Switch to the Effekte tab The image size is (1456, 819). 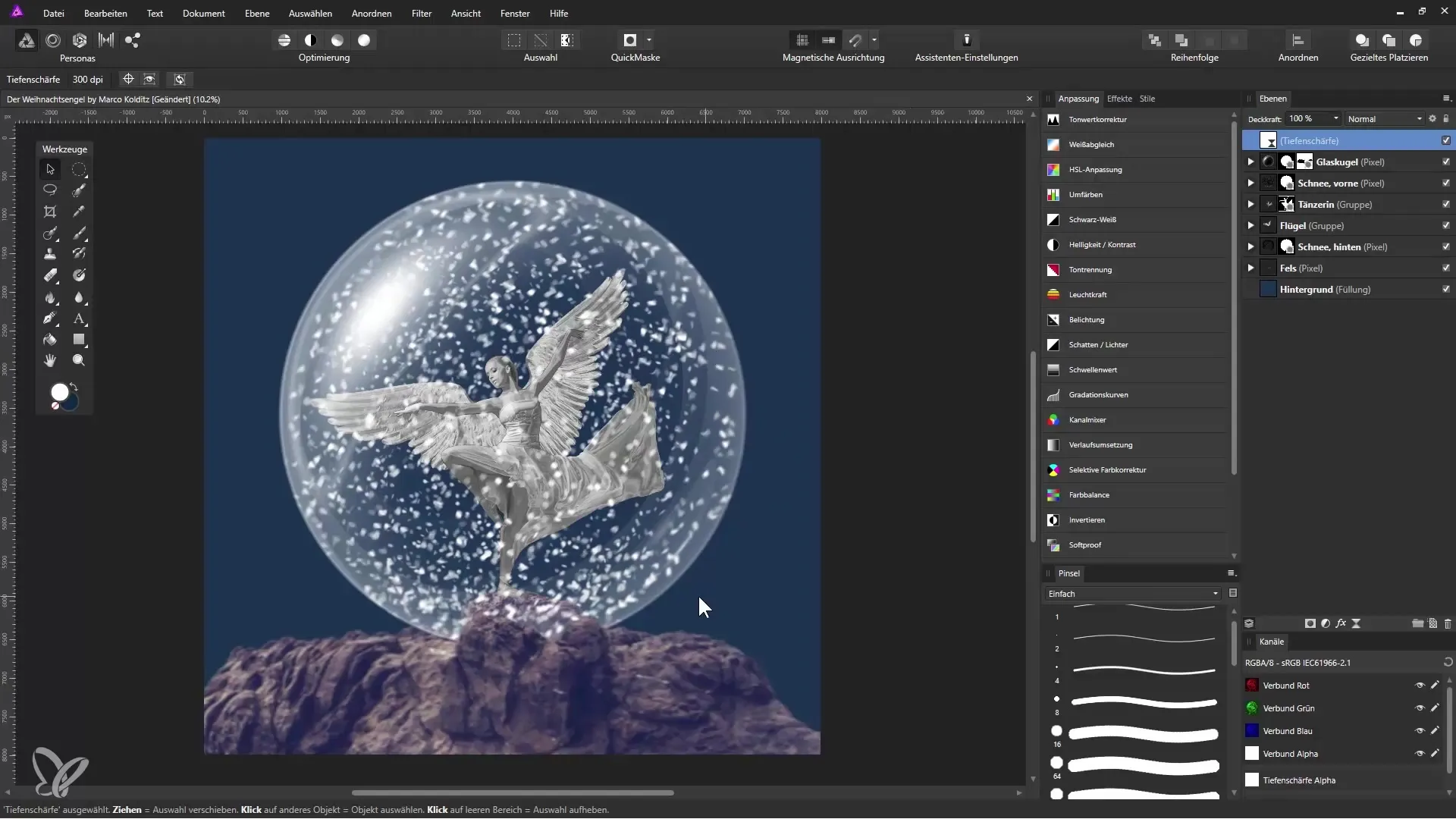point(1119,99)
